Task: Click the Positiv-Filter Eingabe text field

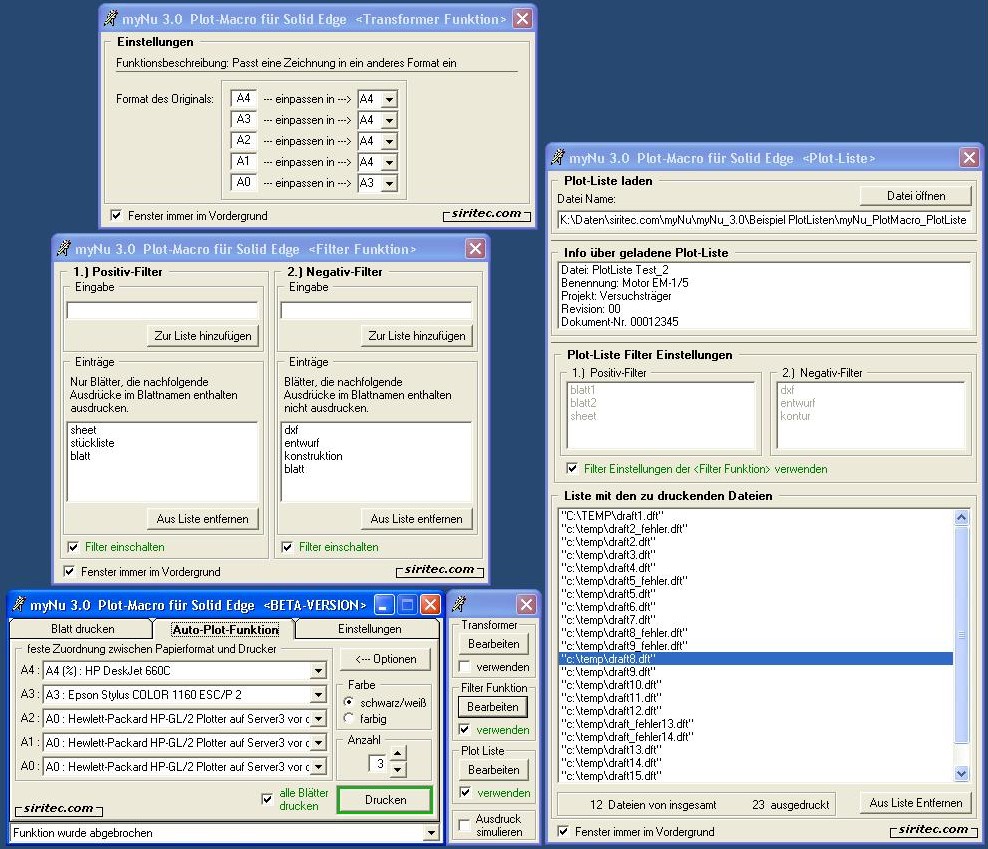Action: [163, 310]
